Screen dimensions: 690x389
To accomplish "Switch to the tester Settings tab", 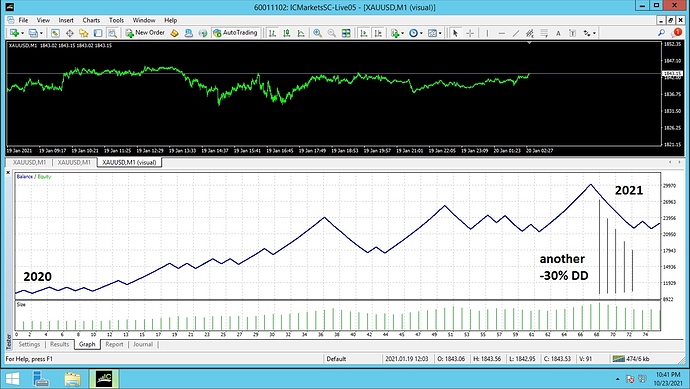I will pos(29,344).
